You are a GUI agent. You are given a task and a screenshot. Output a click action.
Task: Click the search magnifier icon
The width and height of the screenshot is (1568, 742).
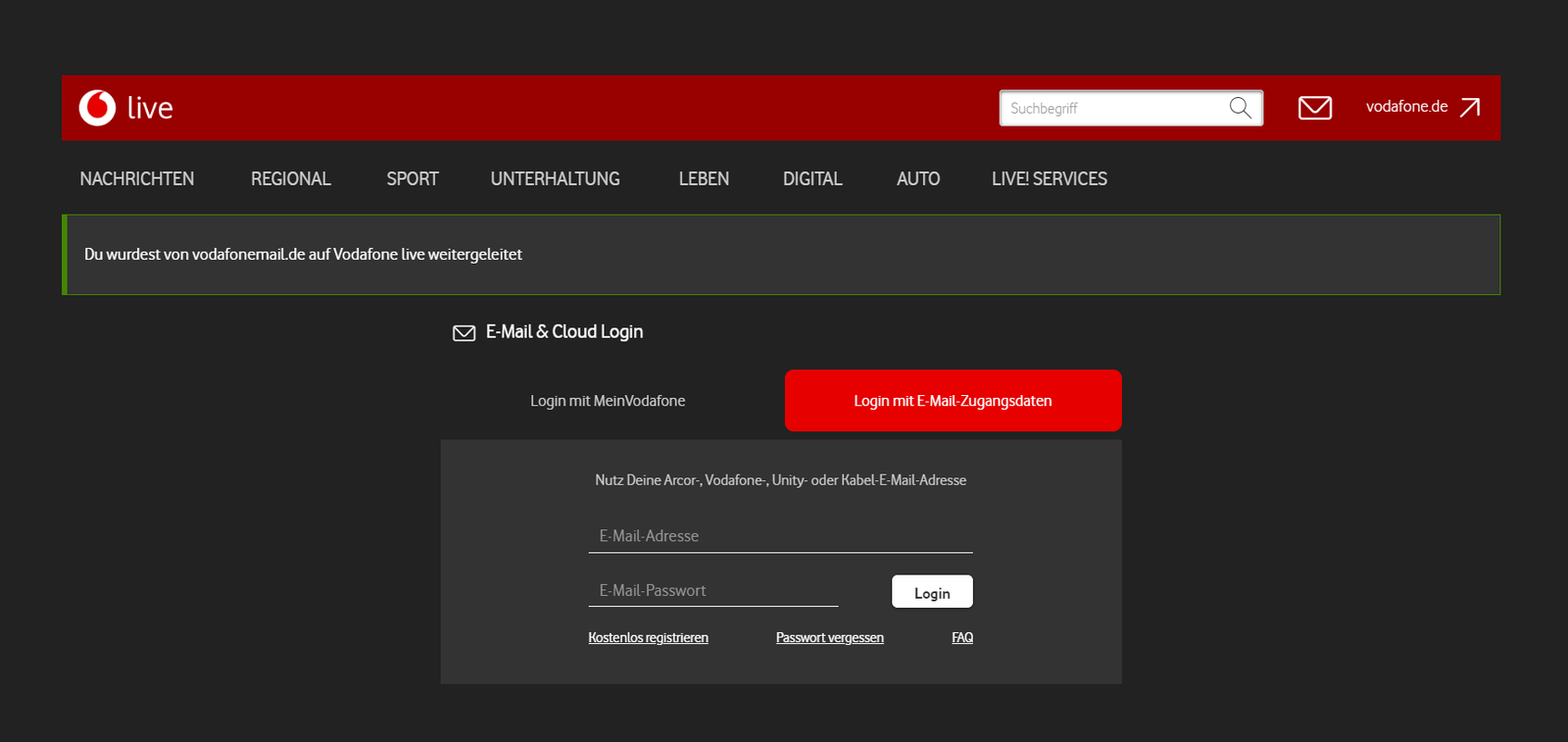tap(1241, 108)
